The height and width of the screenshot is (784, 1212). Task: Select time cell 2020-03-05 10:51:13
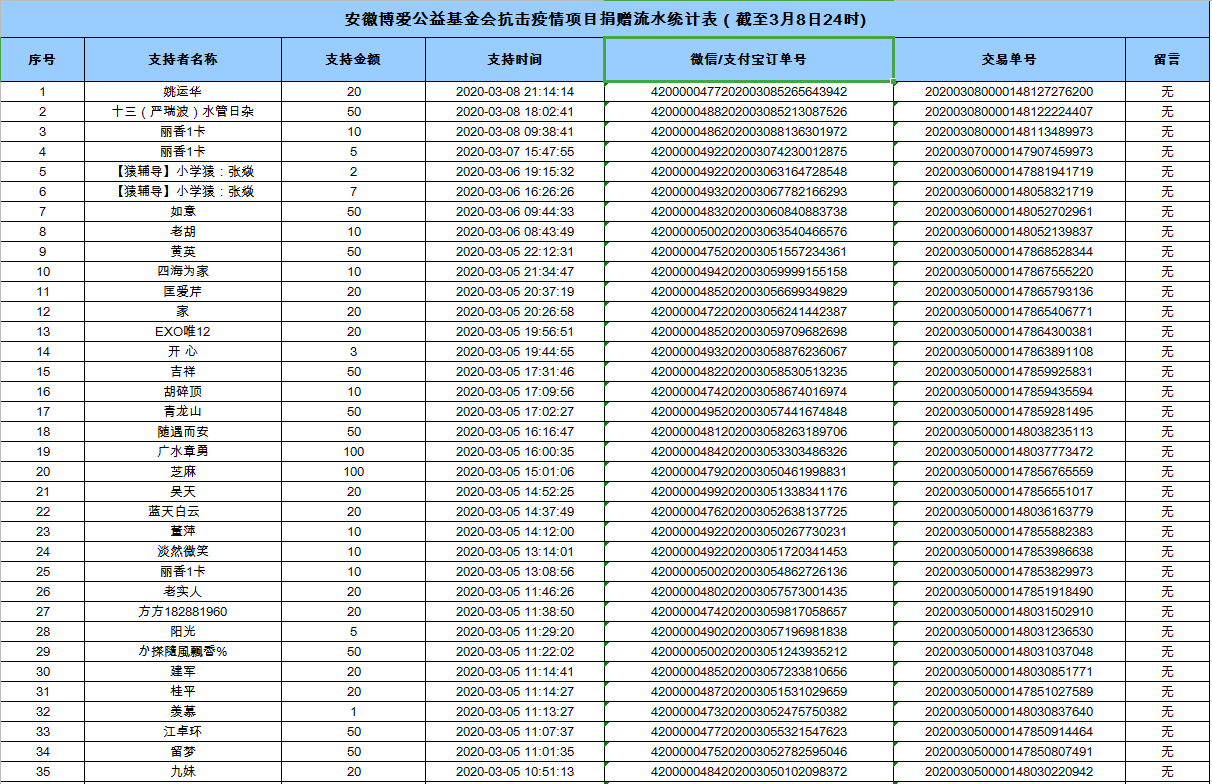515,772
